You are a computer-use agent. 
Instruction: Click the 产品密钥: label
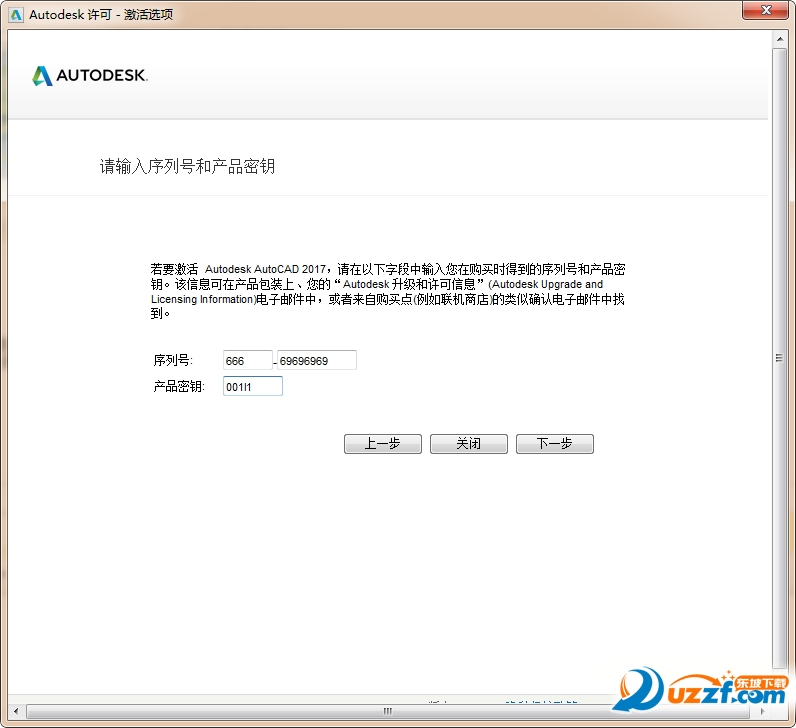[x=179, y=386]
